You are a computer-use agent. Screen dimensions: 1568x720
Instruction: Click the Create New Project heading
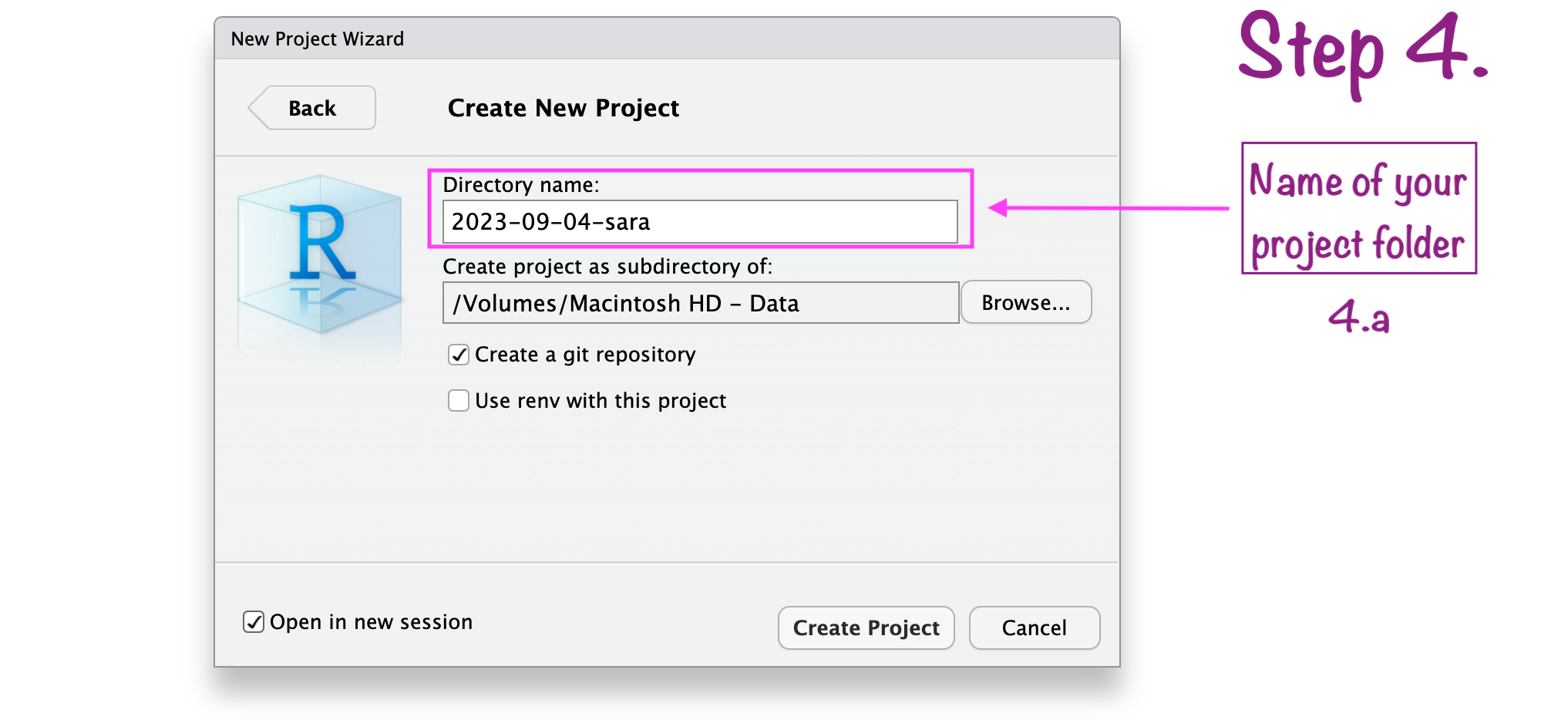[x=563, y=108]
